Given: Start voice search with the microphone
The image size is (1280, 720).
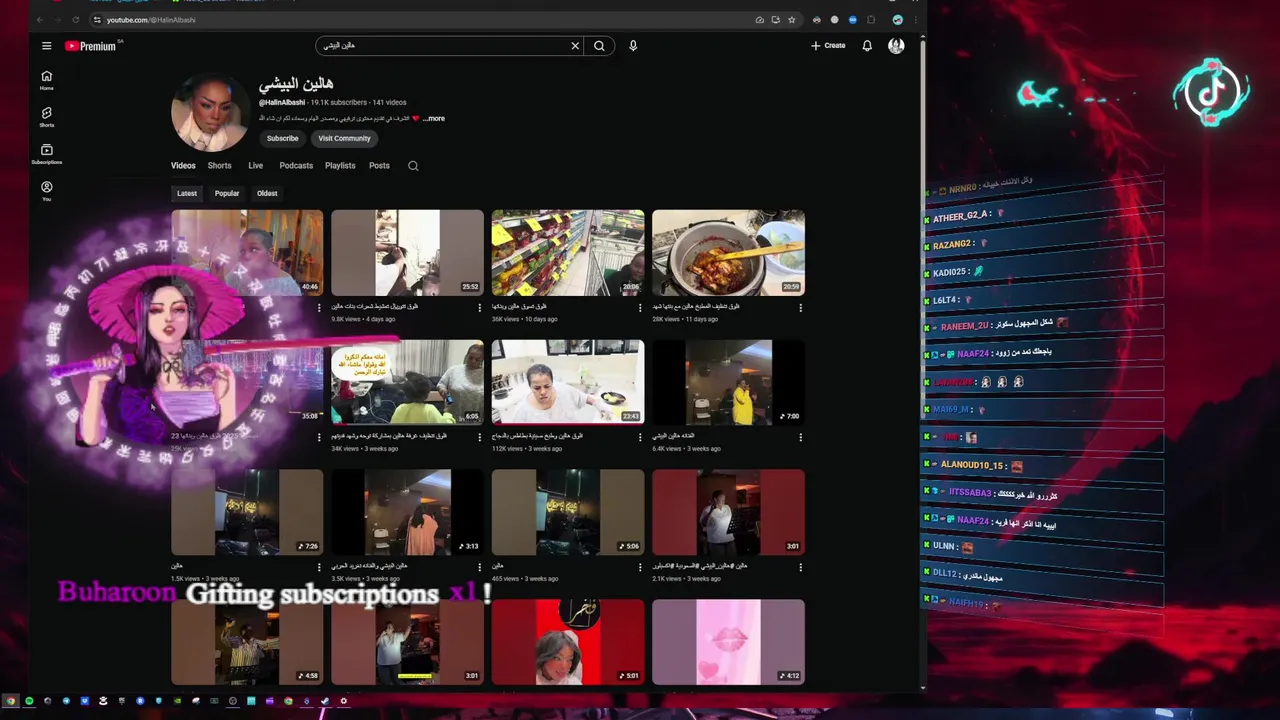Looking at the screenshot, I should click(633, 46).
